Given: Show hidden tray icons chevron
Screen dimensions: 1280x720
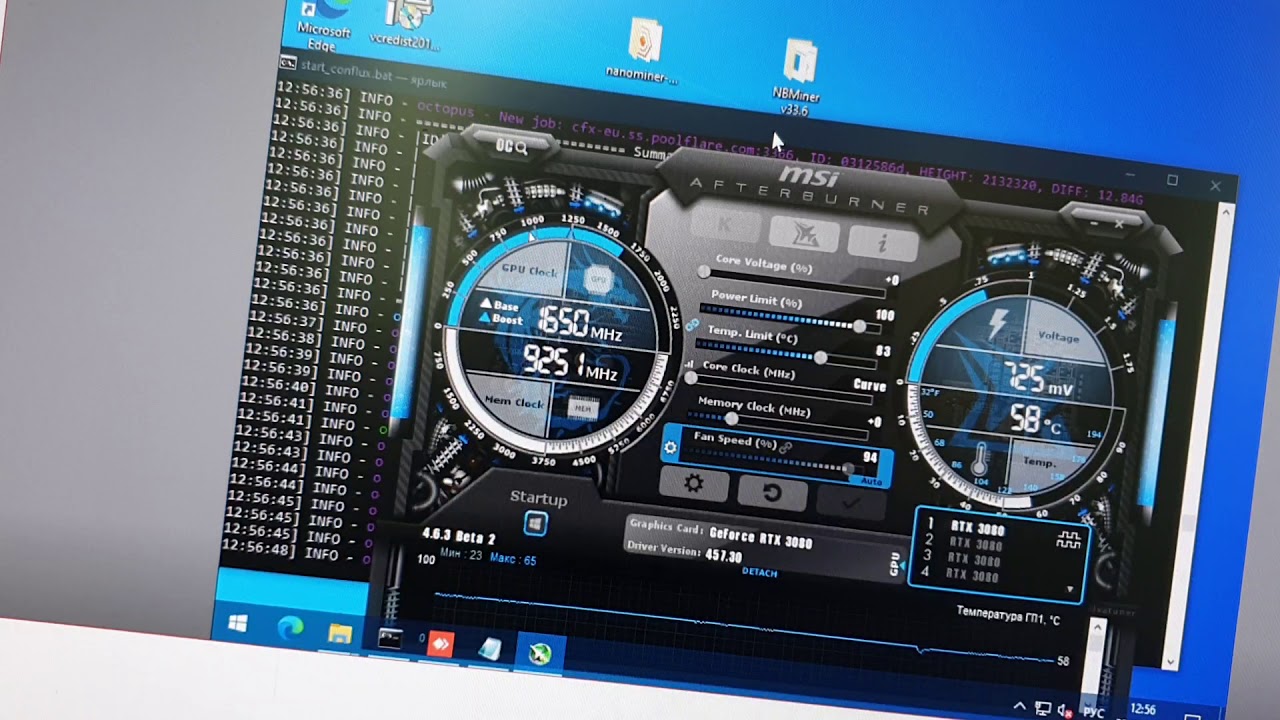Looking at the screenshot, I should click(x=1019, y=705).
